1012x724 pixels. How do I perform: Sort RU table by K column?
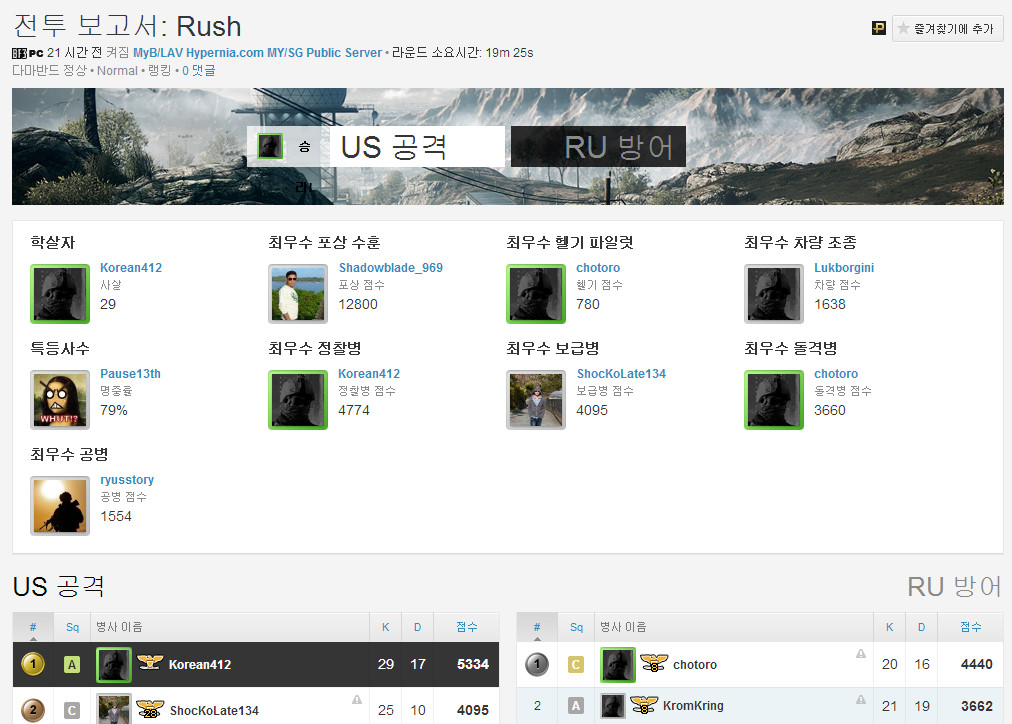[x=889, y=627]
